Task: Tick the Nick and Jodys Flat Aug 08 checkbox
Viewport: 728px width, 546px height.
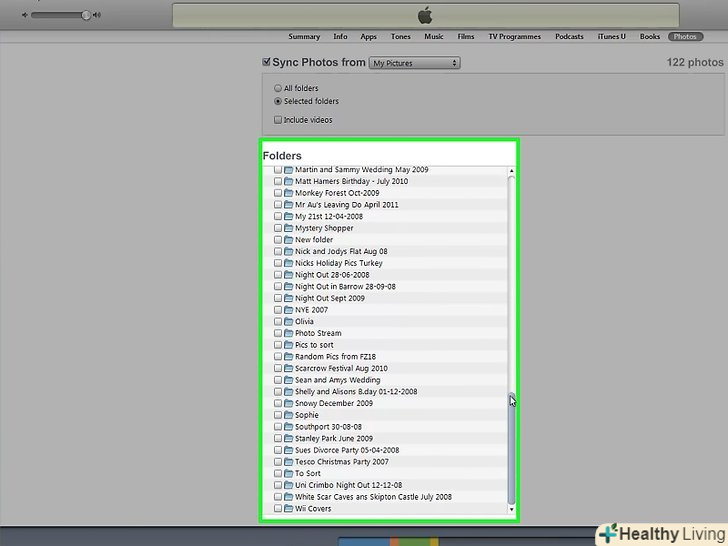Action: point(278,251)
